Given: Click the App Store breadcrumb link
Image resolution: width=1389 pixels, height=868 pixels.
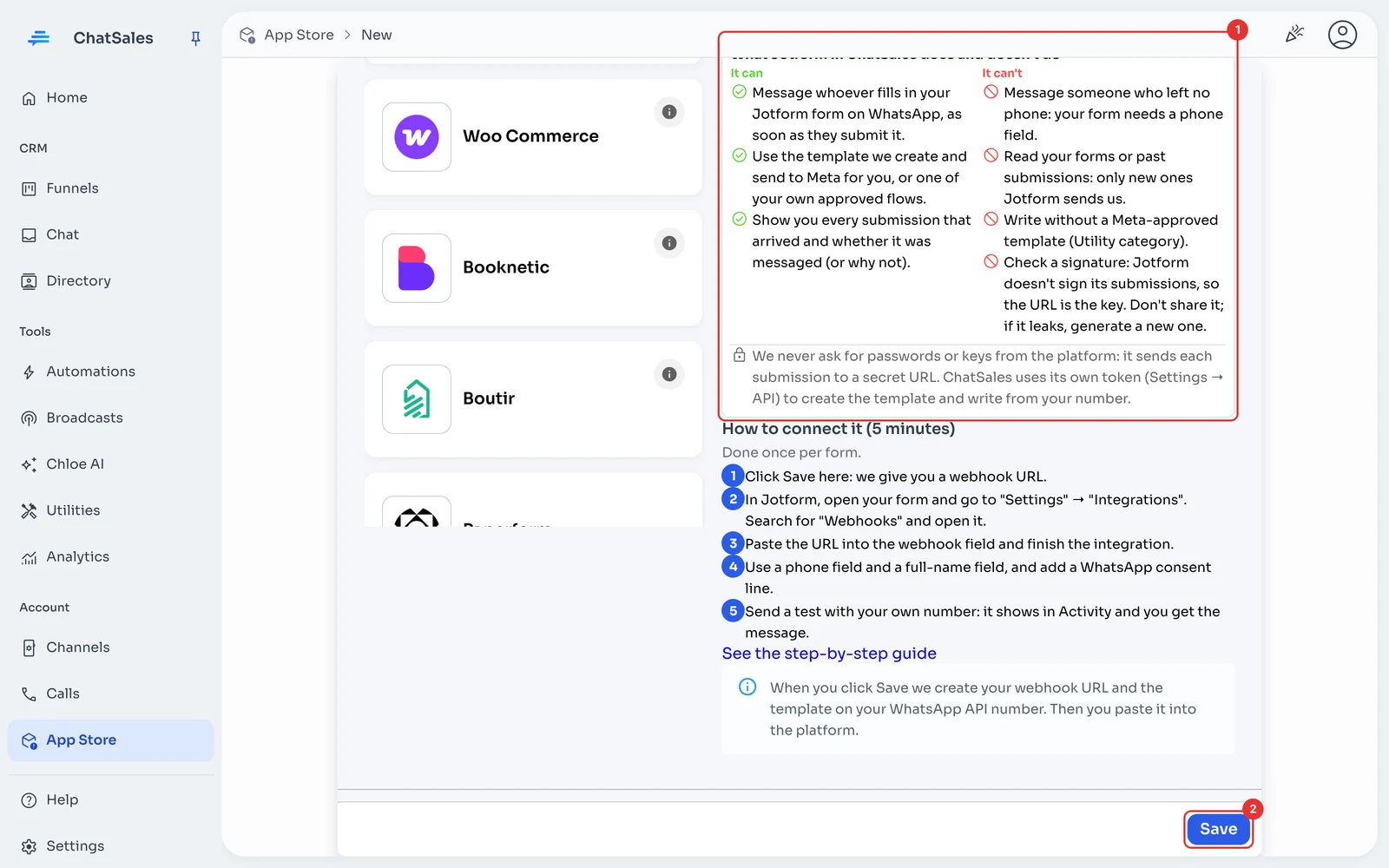Looking at the screenshot, I should tap(299, 35).
